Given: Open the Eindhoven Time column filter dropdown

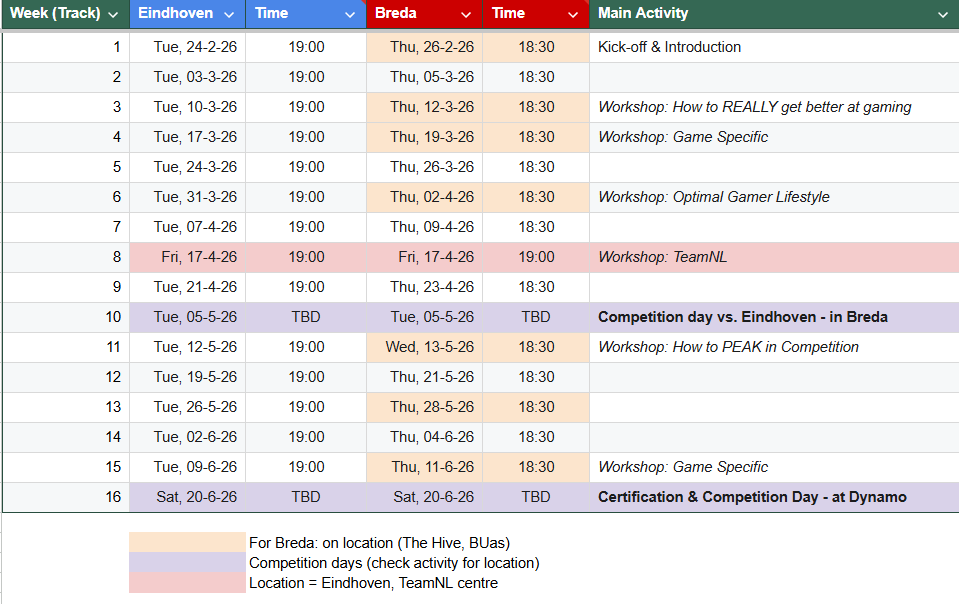Looking at the screenshot, I should tap(350, 15).
